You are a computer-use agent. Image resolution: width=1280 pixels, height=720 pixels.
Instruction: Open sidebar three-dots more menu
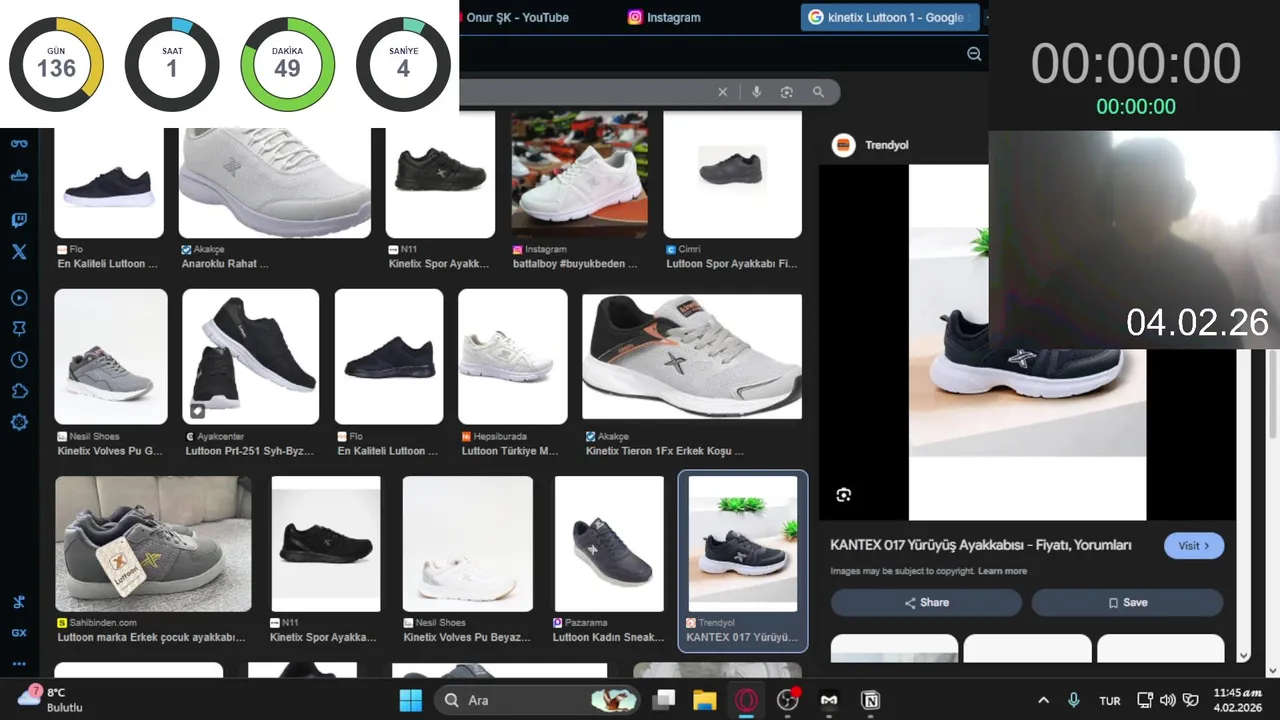[x=19, y=664]
